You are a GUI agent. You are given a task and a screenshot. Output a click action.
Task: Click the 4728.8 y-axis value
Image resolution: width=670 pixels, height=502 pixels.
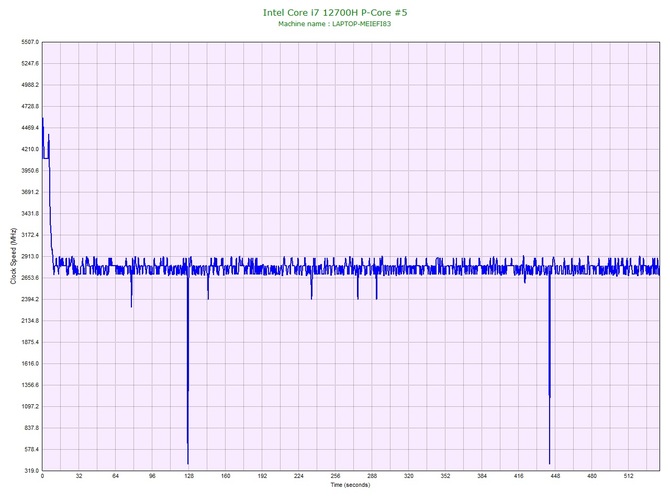(30, 106)
